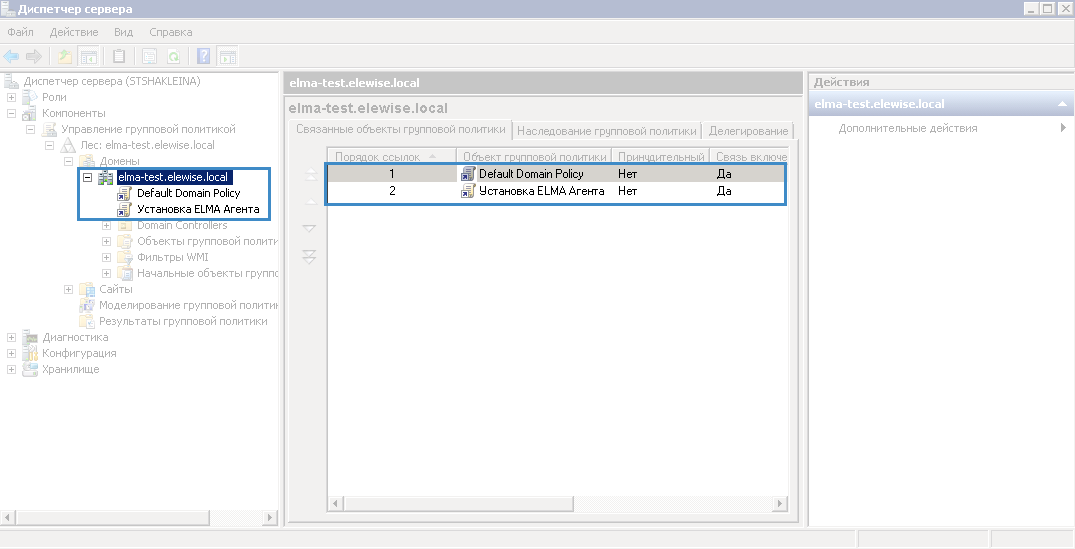Click the green Refresh toolbar icon
This screenshot has width=1075, height=549.
tap(174, 57)
